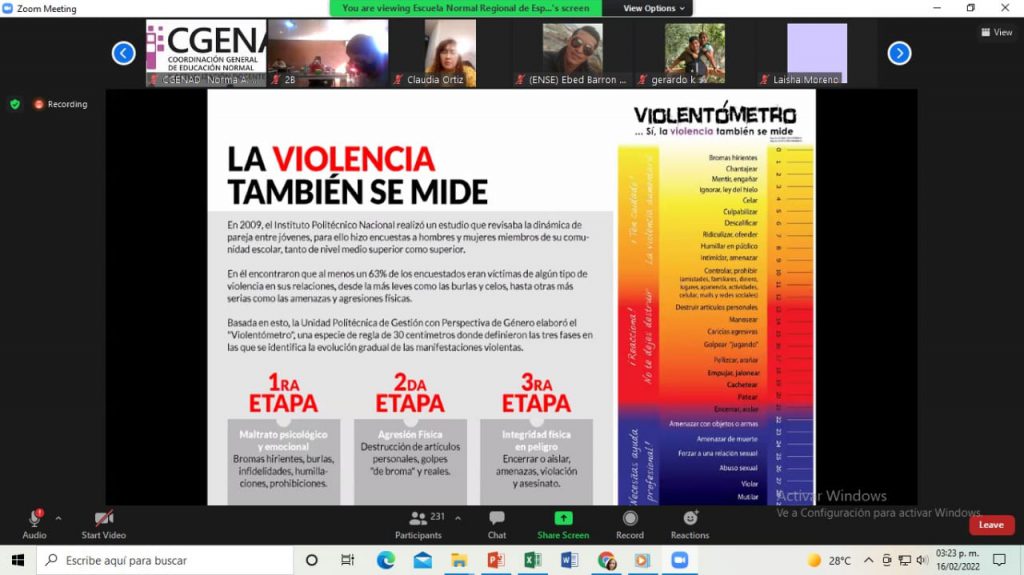
Task: Select gerardo participant thumbnail
Action: point(695,53)
